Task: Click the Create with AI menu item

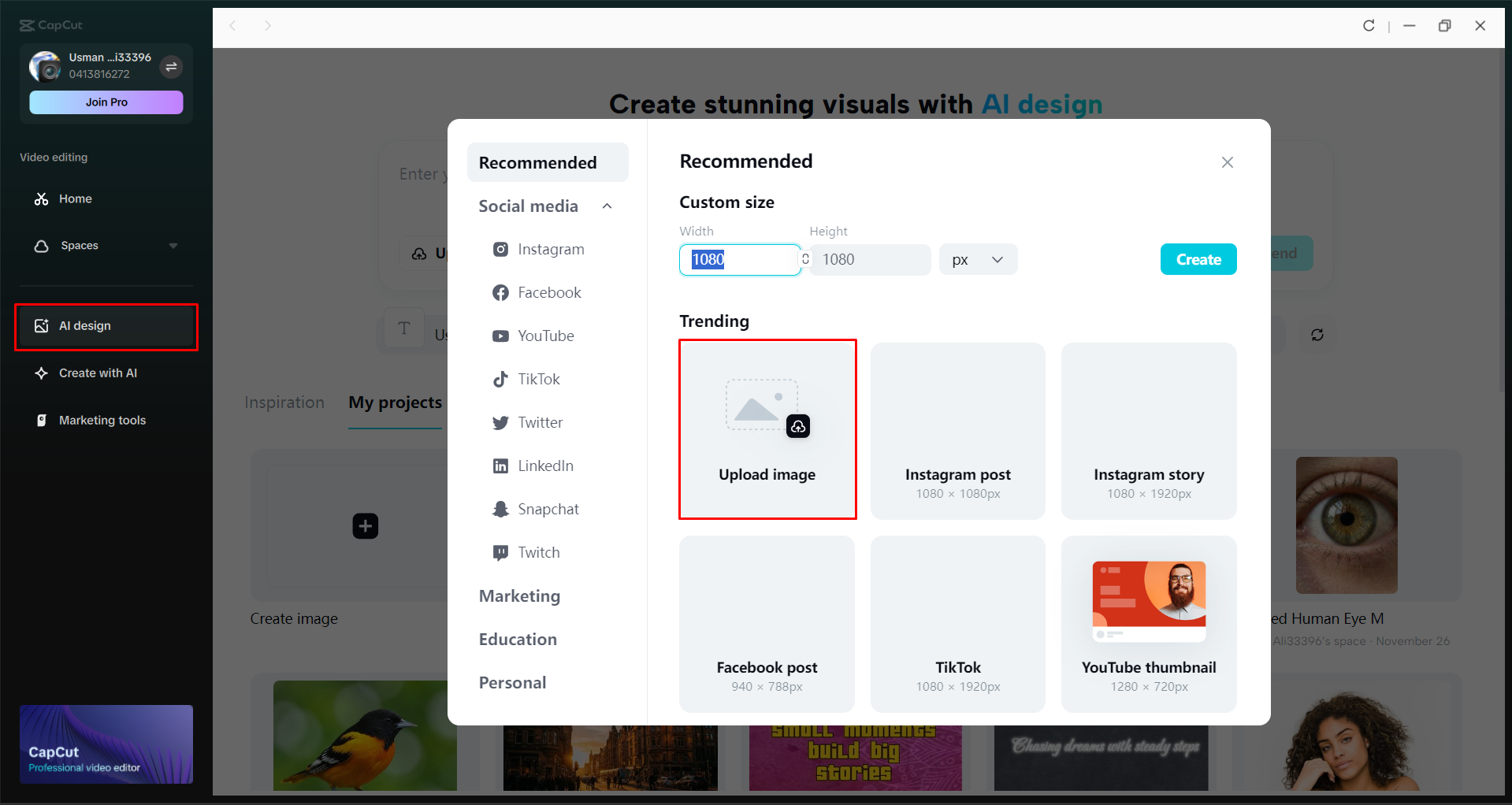Action: pos(106,373)
